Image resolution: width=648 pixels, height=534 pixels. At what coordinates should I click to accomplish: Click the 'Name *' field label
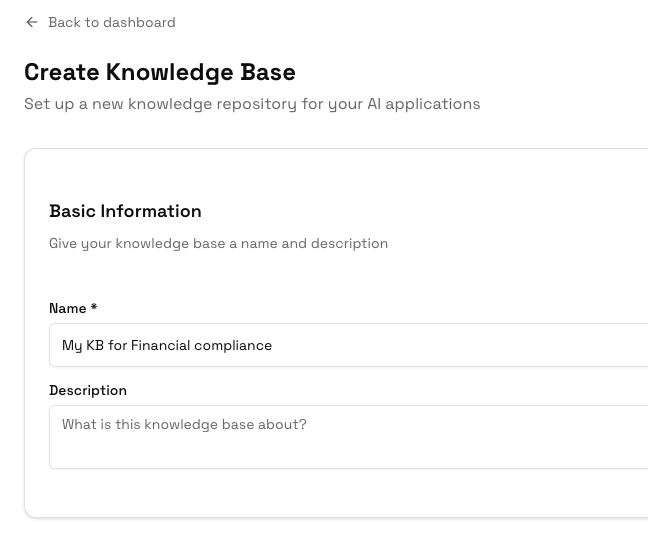click(x=68, y=308)
